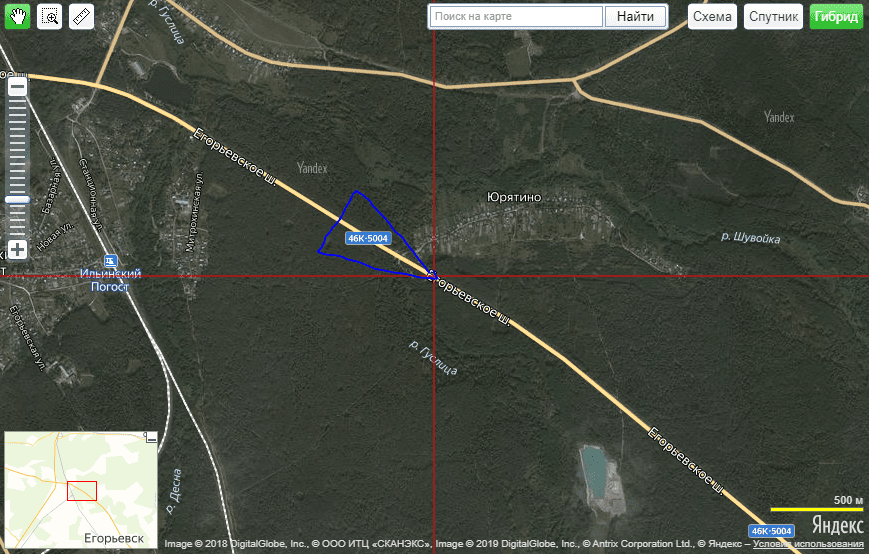Open the Условия использования link
The width and height of the screenshot is (869, 555).
click(808, 545)
